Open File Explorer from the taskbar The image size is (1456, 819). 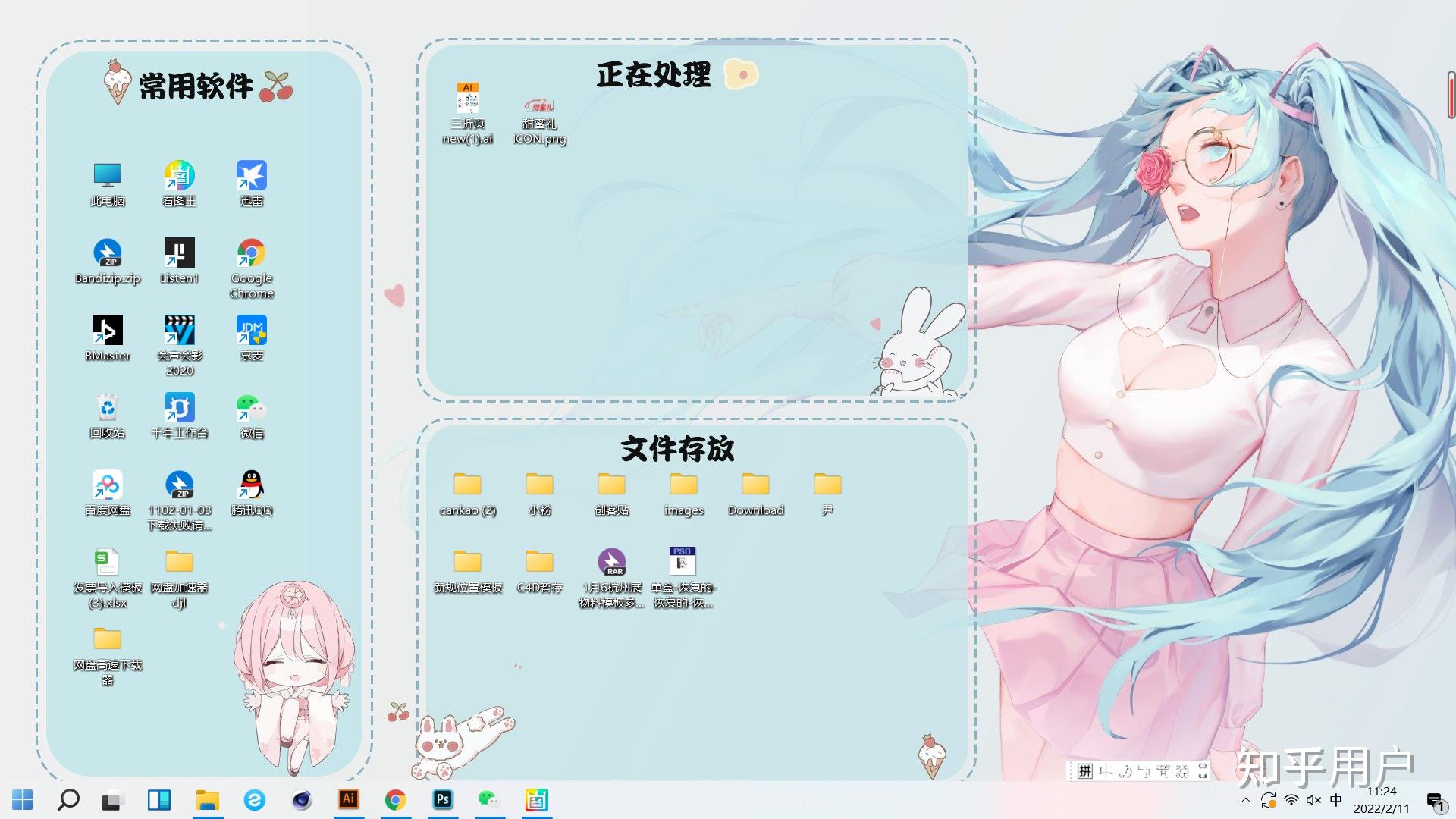pos(207,799)
